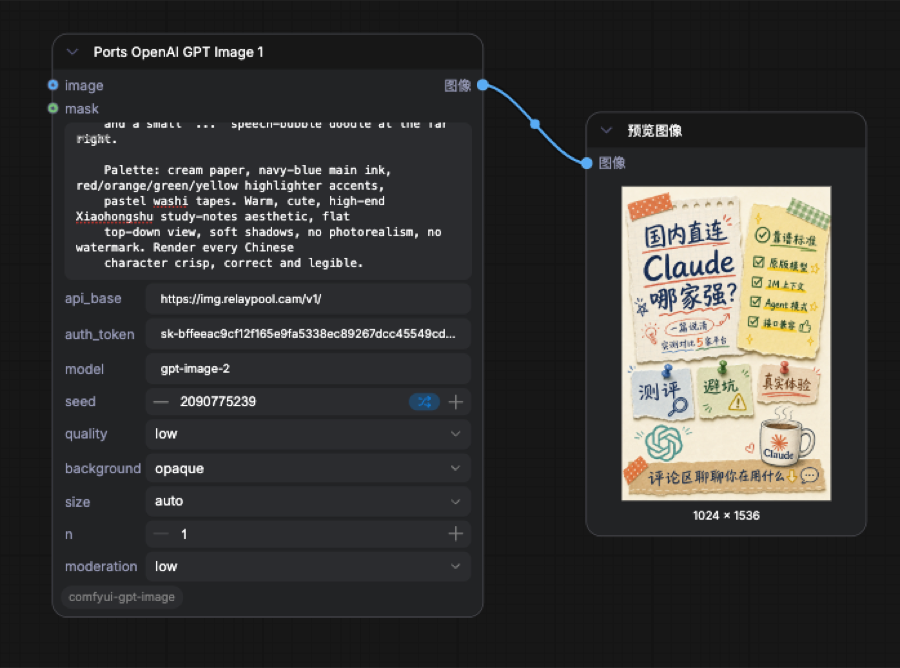Increase the n value with plus
The image size is (900, 668).
(456, 534)
